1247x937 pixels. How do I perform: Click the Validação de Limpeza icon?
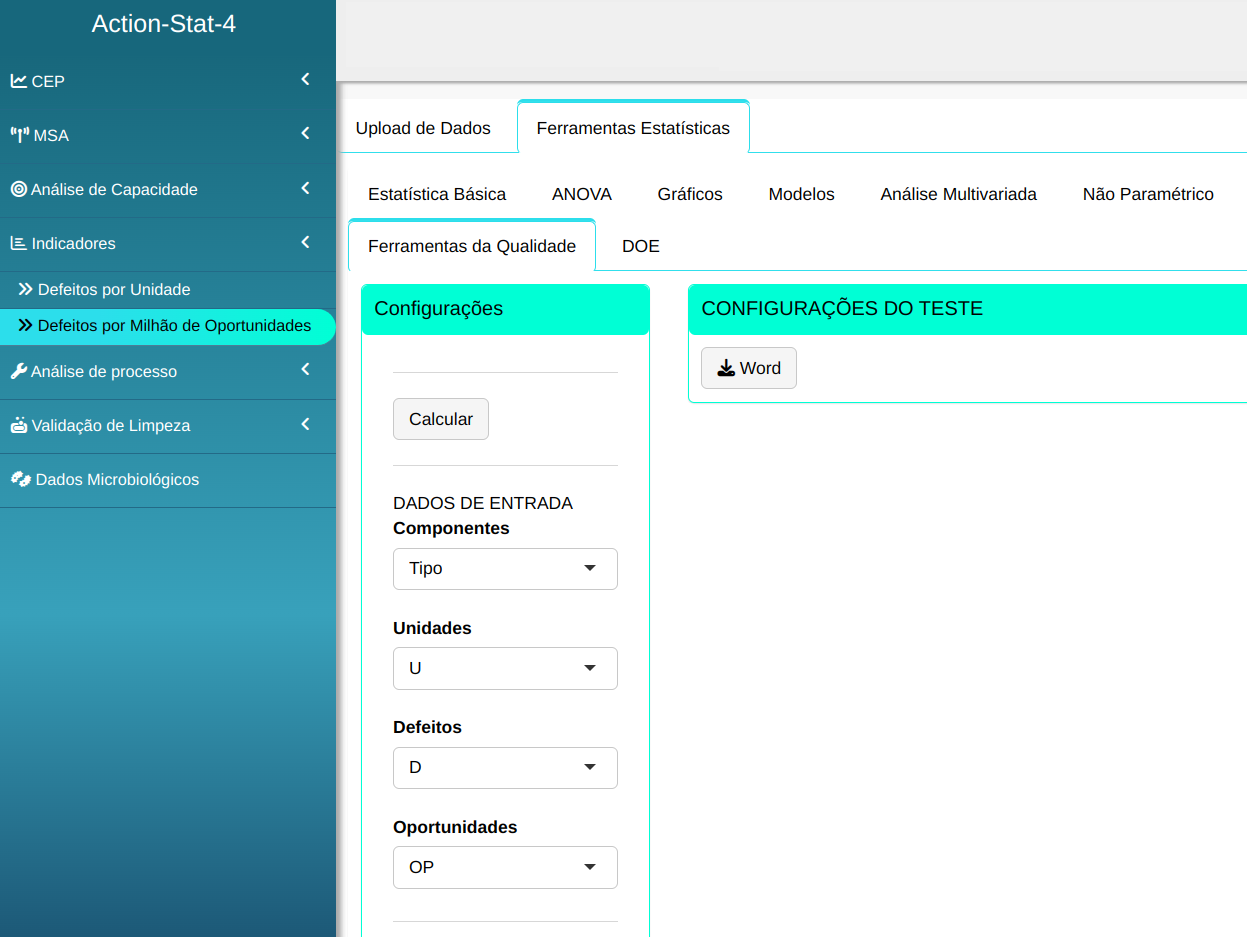pos(19,425)
